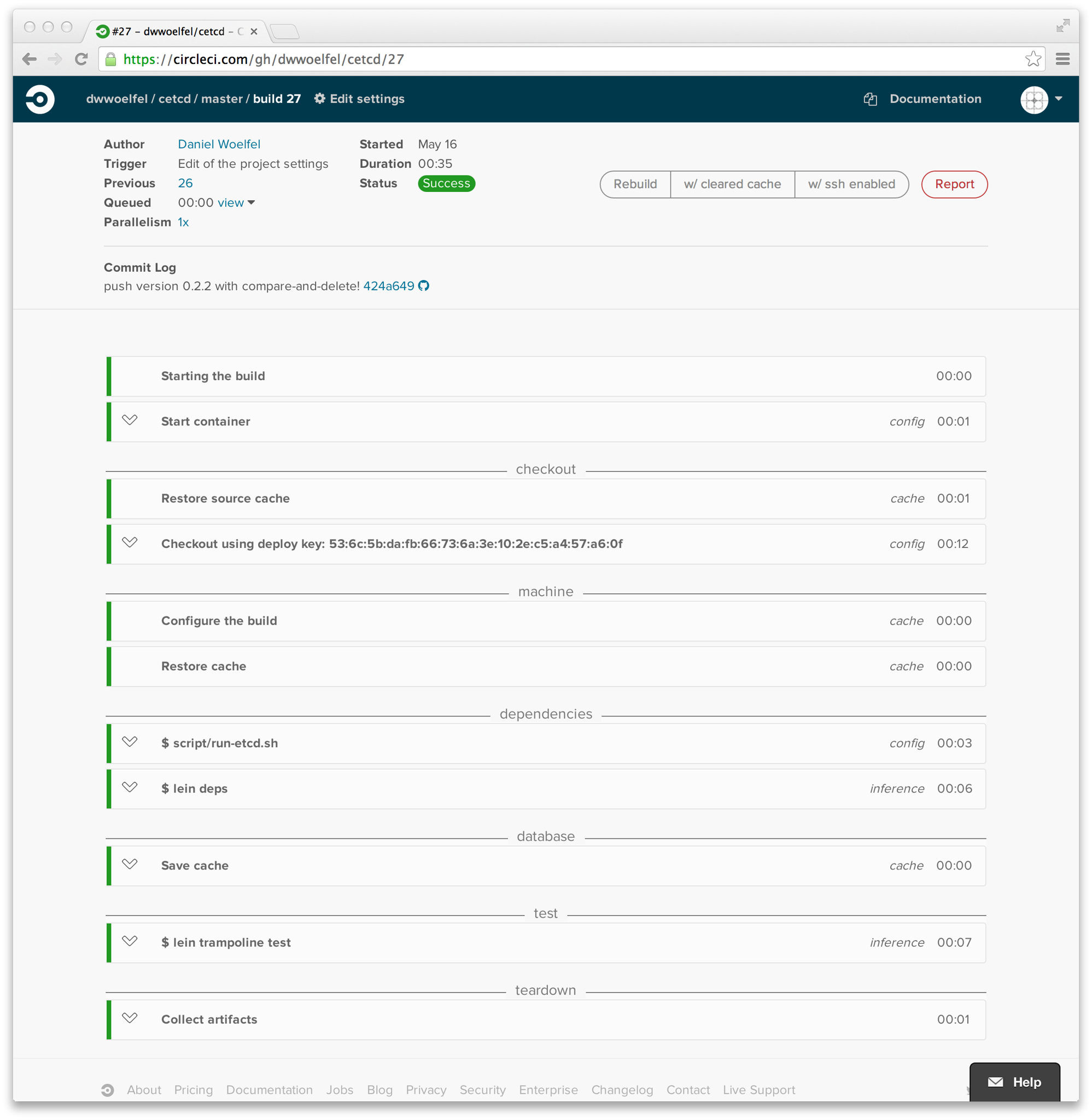Click the CircleCI logo in header
The image size is (1092, 1120).
click(39, 99)
